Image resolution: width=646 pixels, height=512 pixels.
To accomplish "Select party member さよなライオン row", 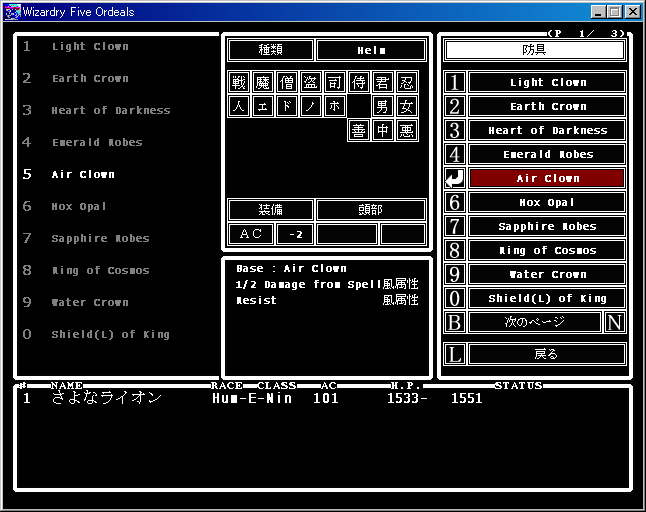I will click(x=323, y=398).
